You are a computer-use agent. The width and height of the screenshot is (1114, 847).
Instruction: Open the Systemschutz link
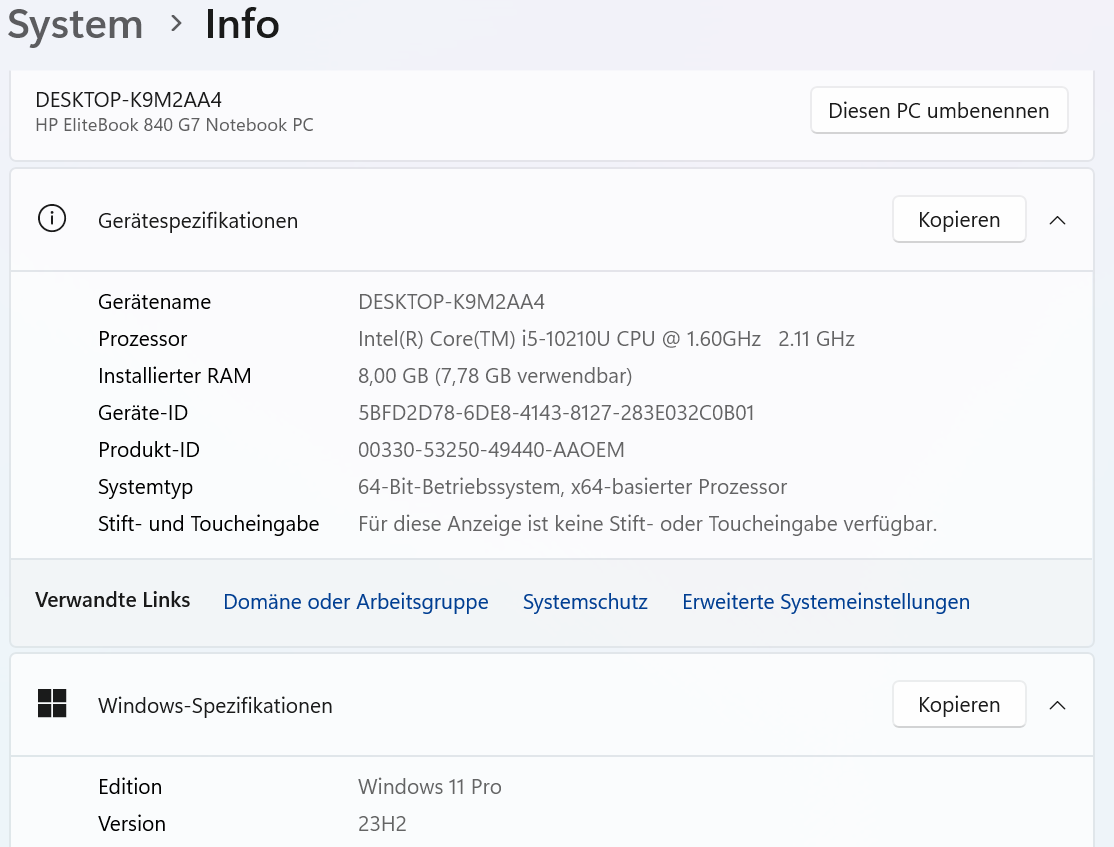(585, 602)
